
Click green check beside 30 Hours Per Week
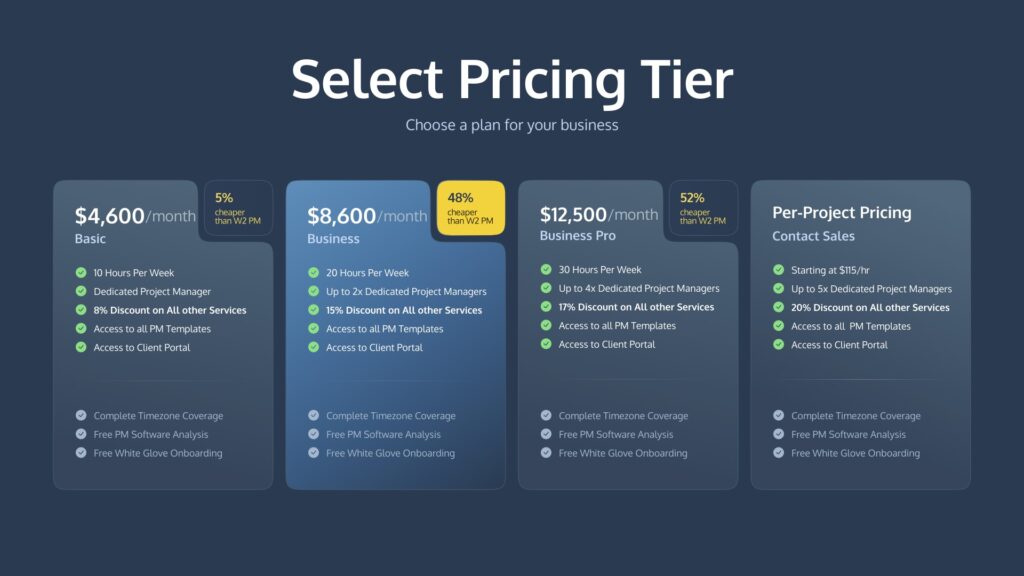coord(546,269)
